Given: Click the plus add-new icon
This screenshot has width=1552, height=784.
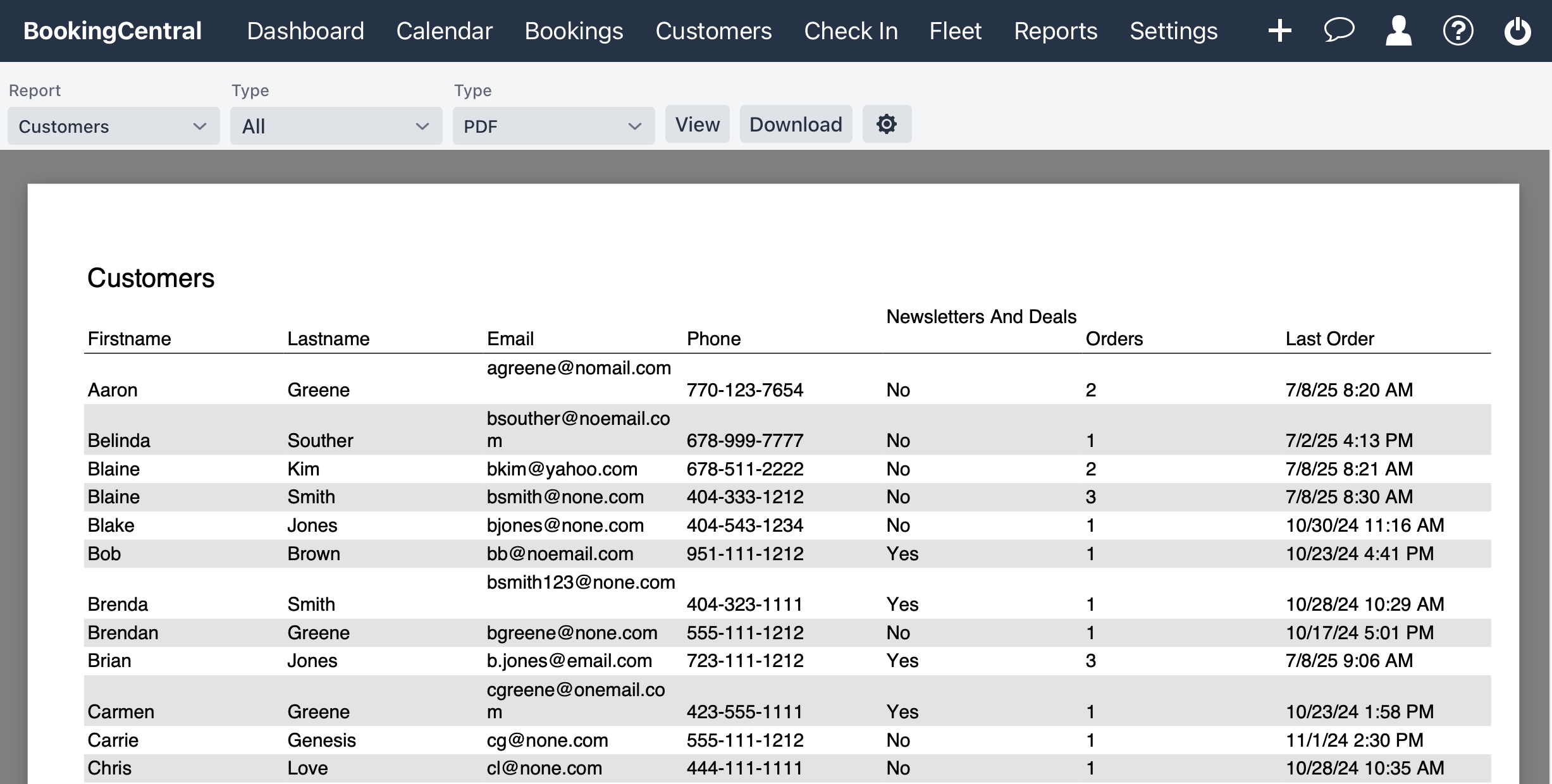Looking at the screenshot, I should pos(1279,31).
